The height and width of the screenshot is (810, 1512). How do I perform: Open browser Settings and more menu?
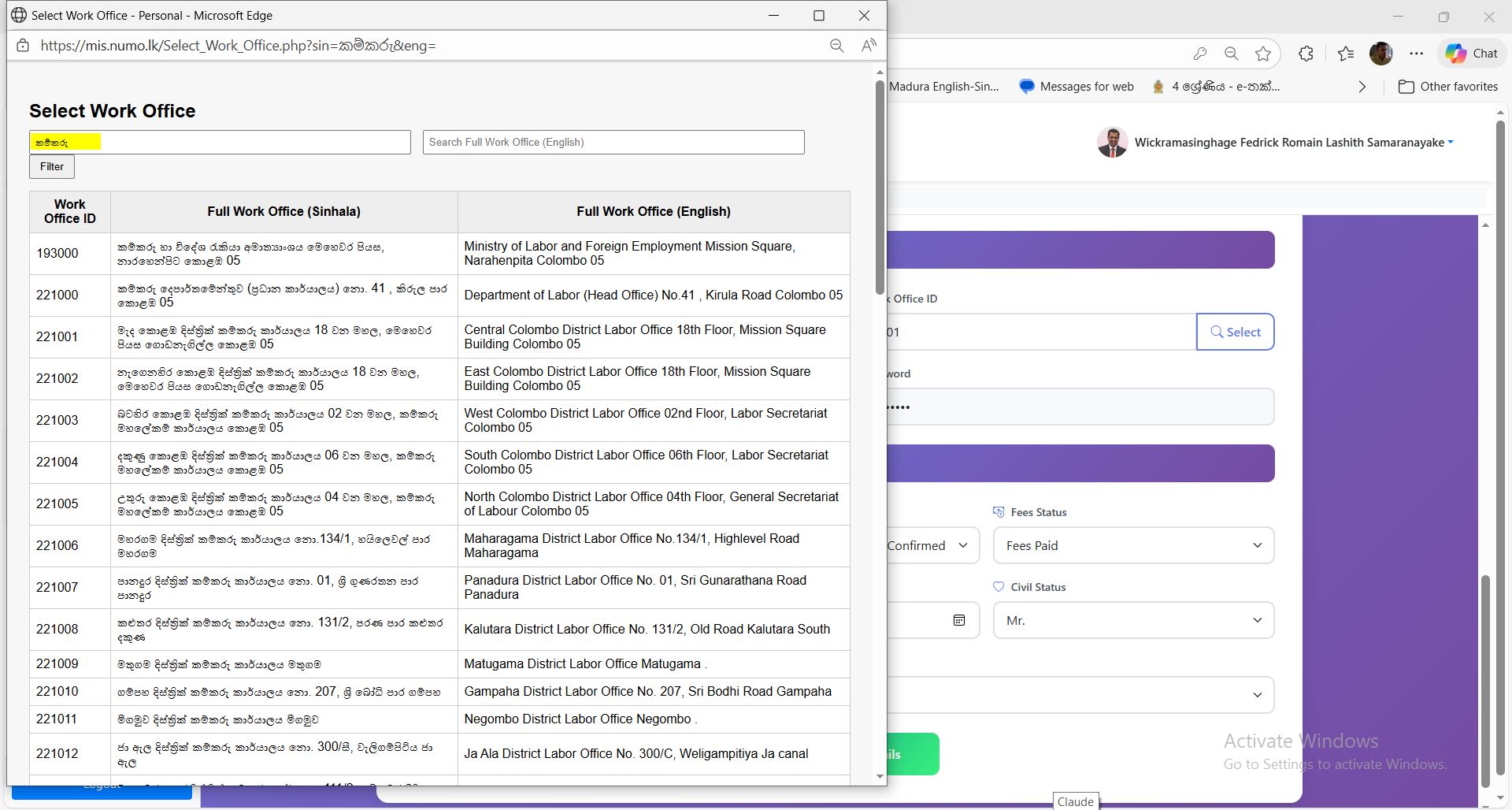tap(1416, 54)
